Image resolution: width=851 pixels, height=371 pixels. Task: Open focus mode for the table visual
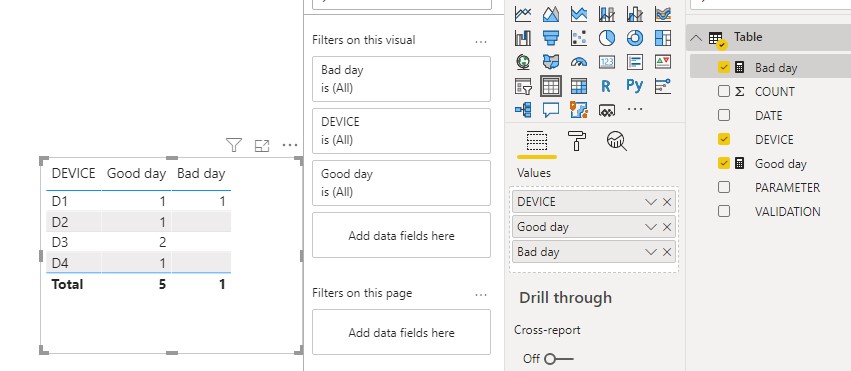[262, 145]
